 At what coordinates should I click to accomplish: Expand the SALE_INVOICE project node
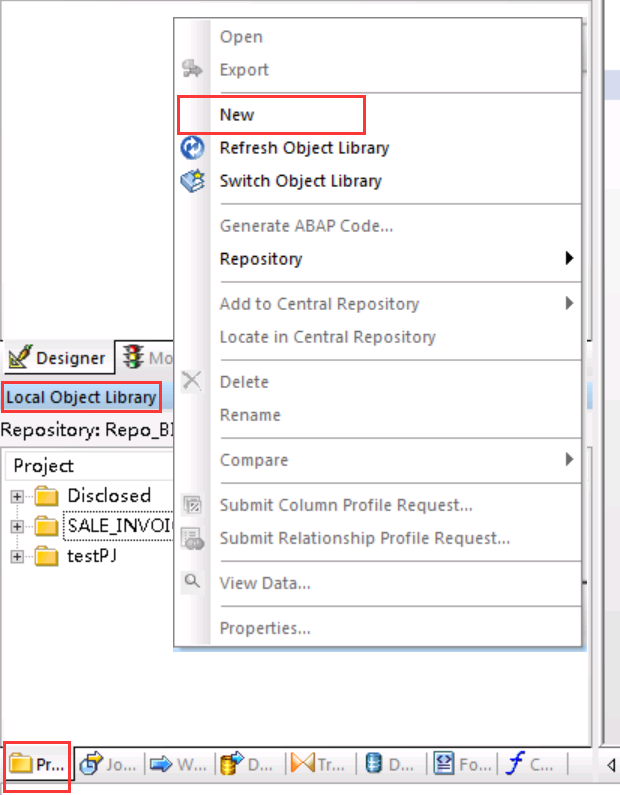pyautogui.click(x=17, y=526)
